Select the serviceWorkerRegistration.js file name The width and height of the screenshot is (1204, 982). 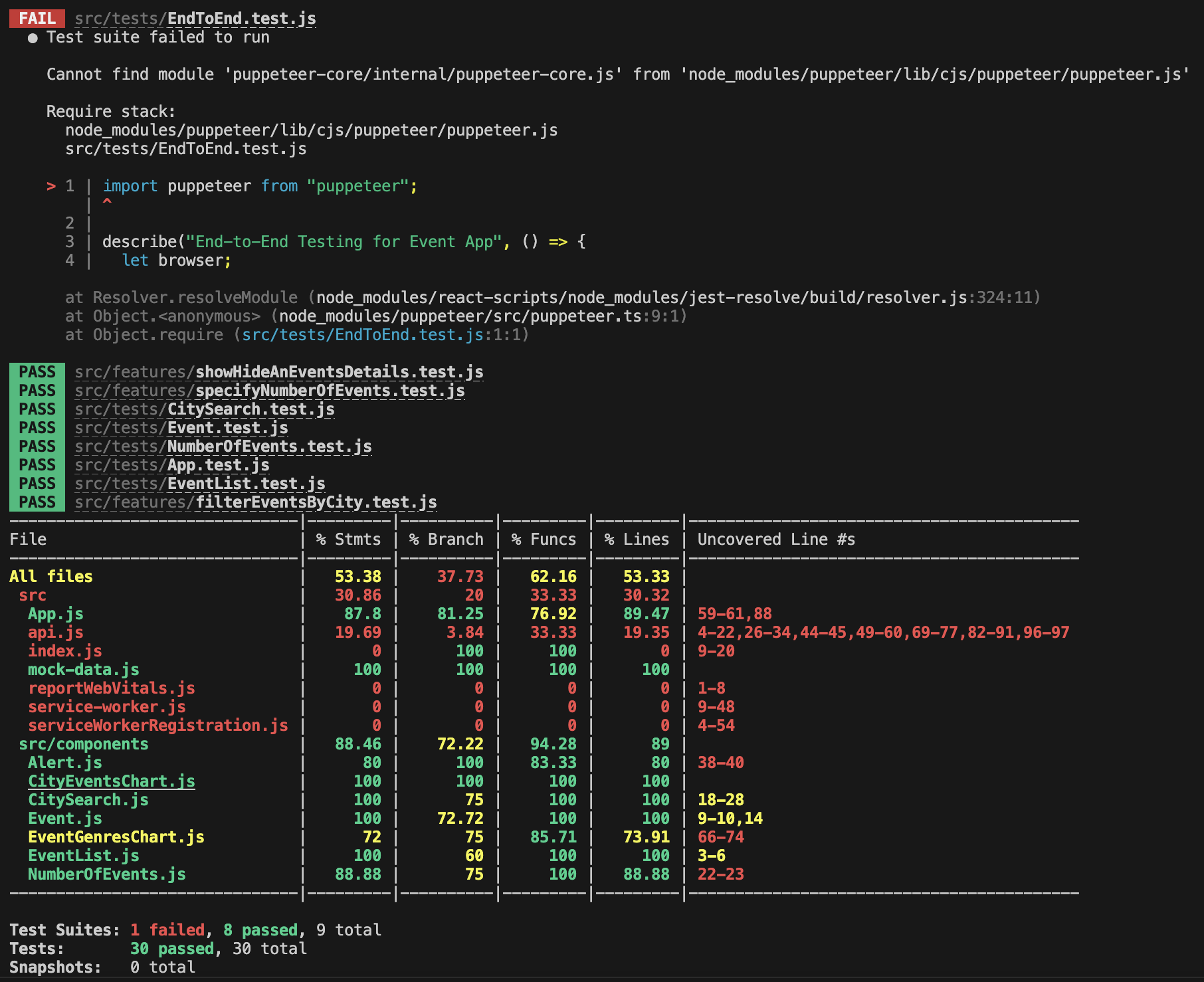pos(158,726)
